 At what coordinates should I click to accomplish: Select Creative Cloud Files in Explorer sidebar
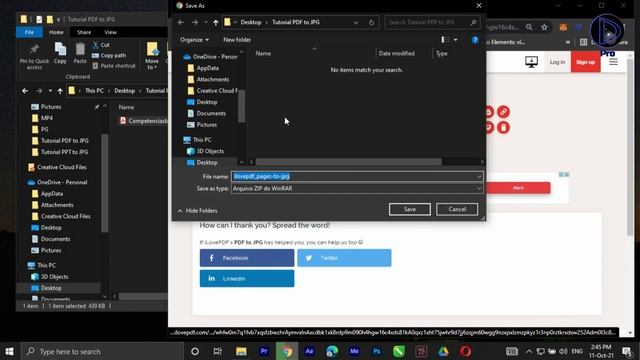coord(58,167)
